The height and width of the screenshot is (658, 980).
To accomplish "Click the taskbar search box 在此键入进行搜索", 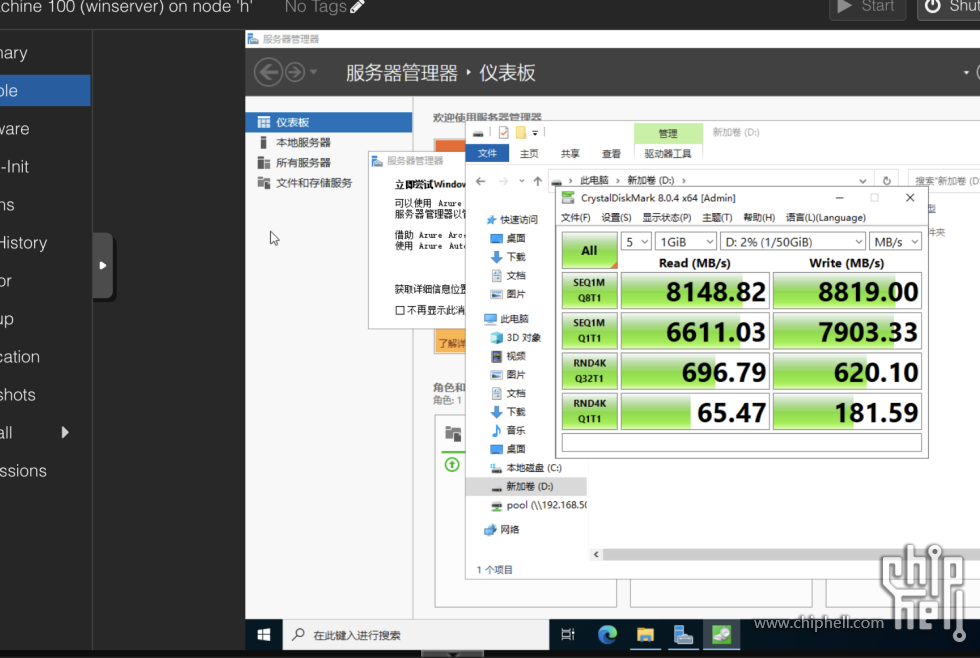I will click(416, 635).
